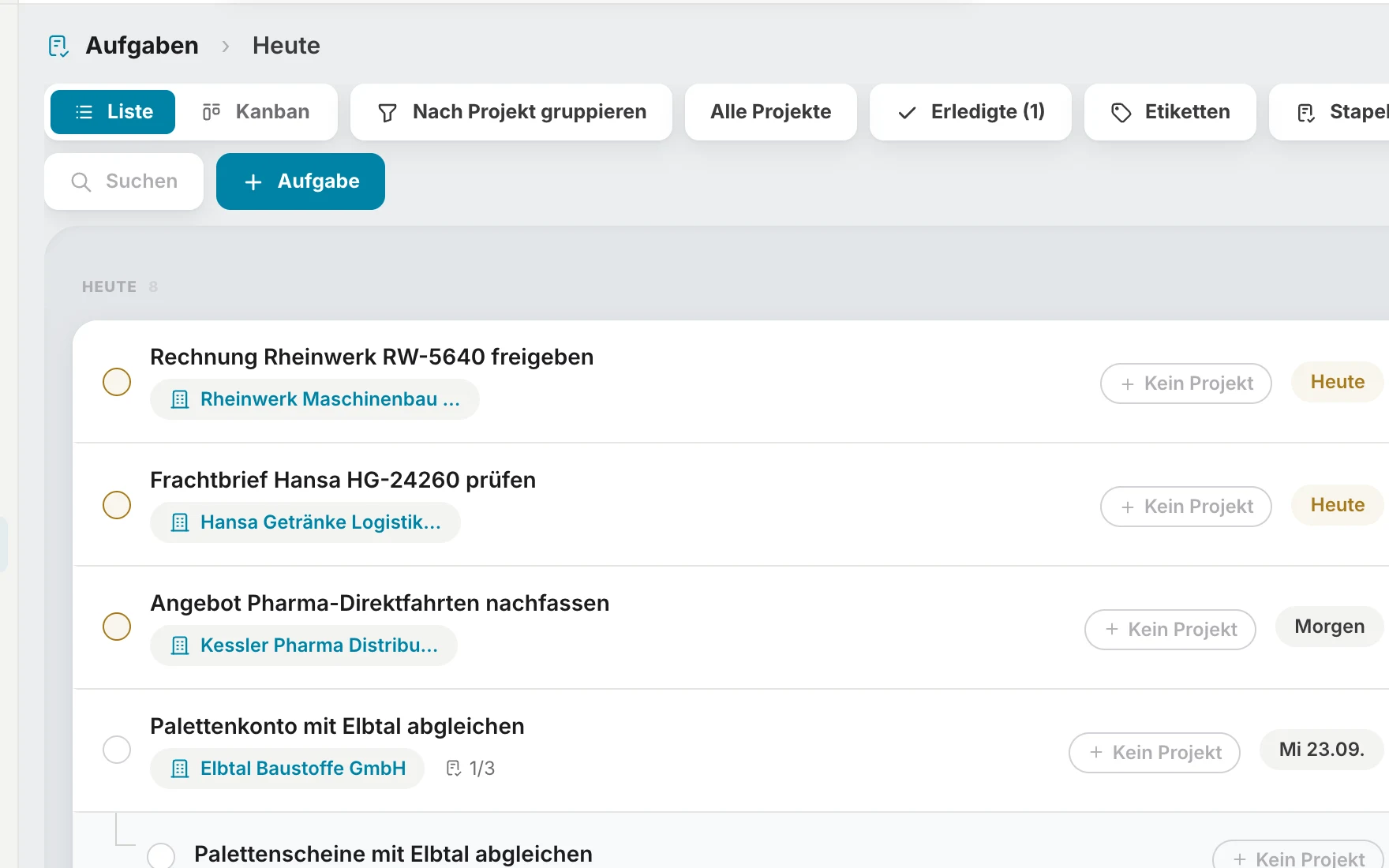Click the 1/3 subtask counter

[471, 769]
